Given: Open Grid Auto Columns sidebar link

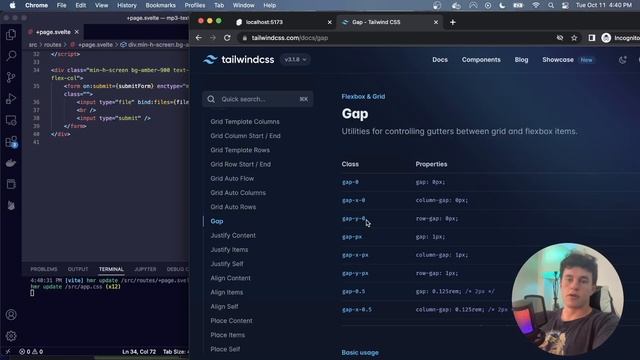Looking at the screenshot, I should pyautogui.click(x=238, y=193).
